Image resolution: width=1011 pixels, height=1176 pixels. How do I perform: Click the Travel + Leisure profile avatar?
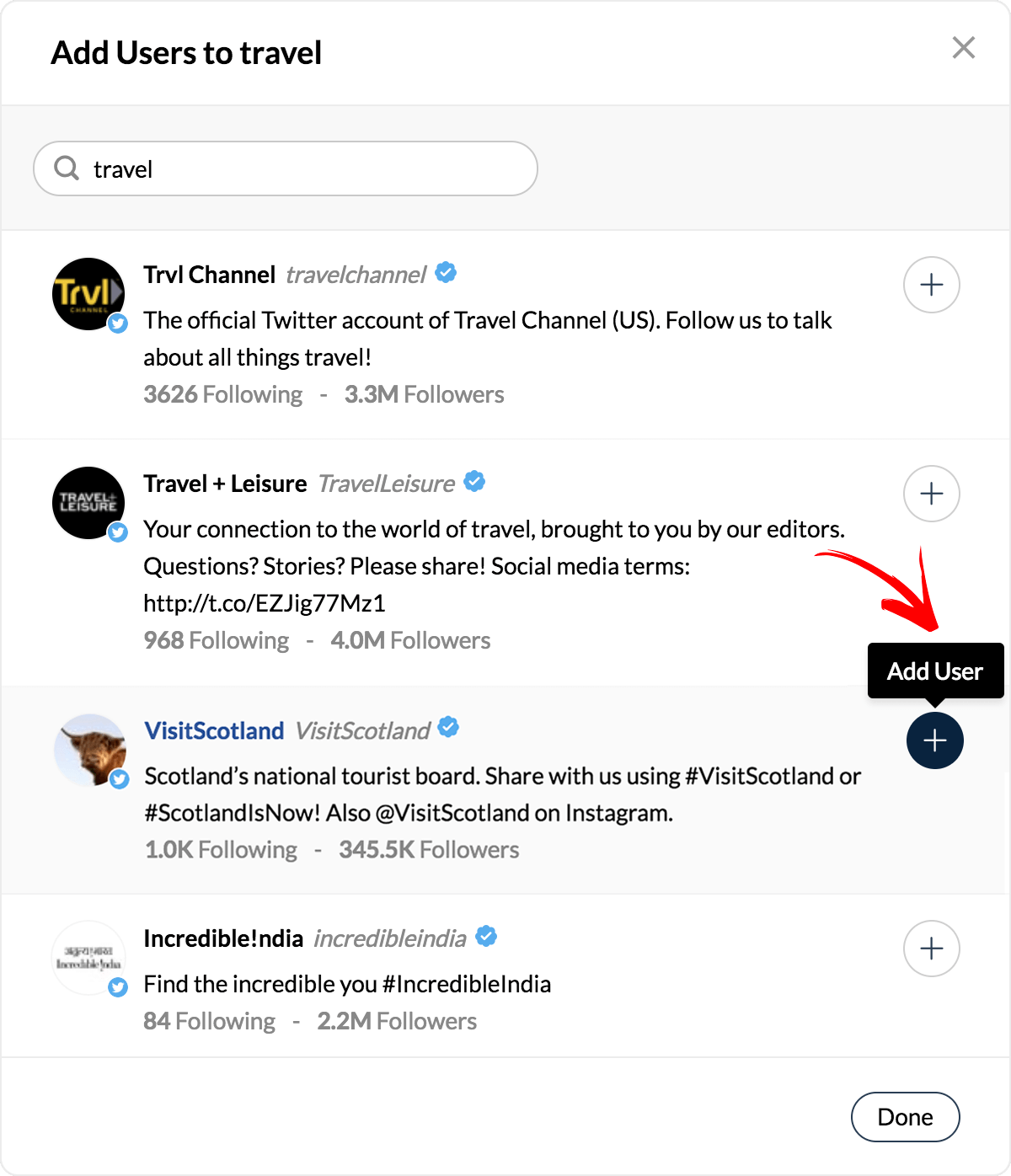pyautogui.click(x=88, y=503)
